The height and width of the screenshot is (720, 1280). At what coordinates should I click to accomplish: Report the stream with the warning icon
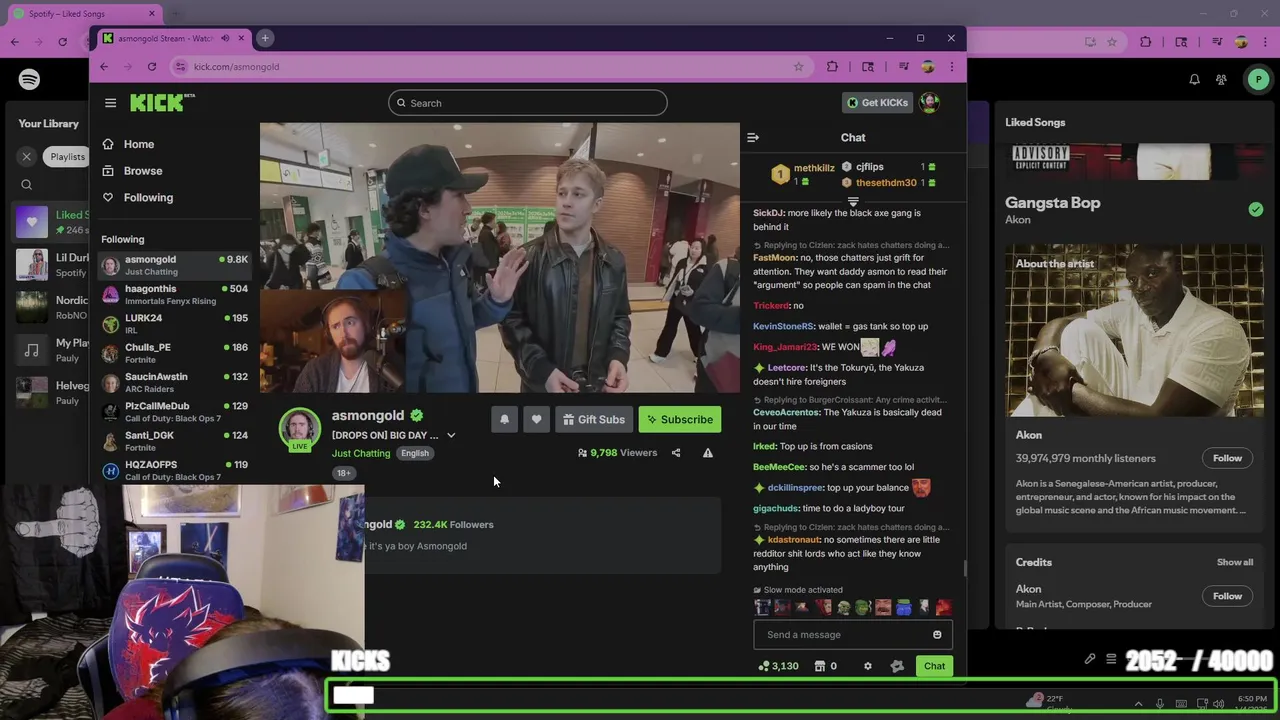pyautogui.click(x=707, y=453)
